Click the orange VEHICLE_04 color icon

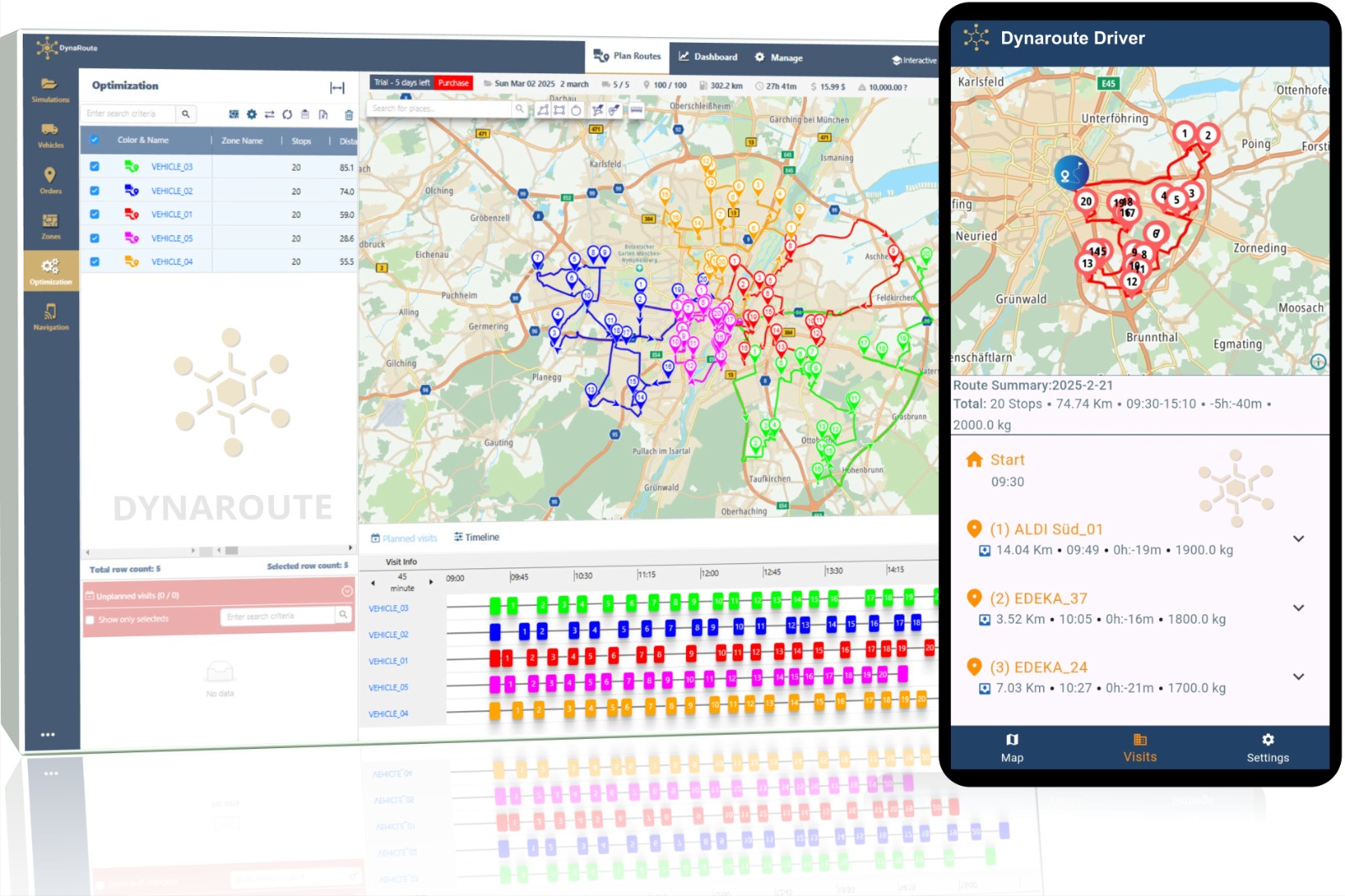(132, 261)
